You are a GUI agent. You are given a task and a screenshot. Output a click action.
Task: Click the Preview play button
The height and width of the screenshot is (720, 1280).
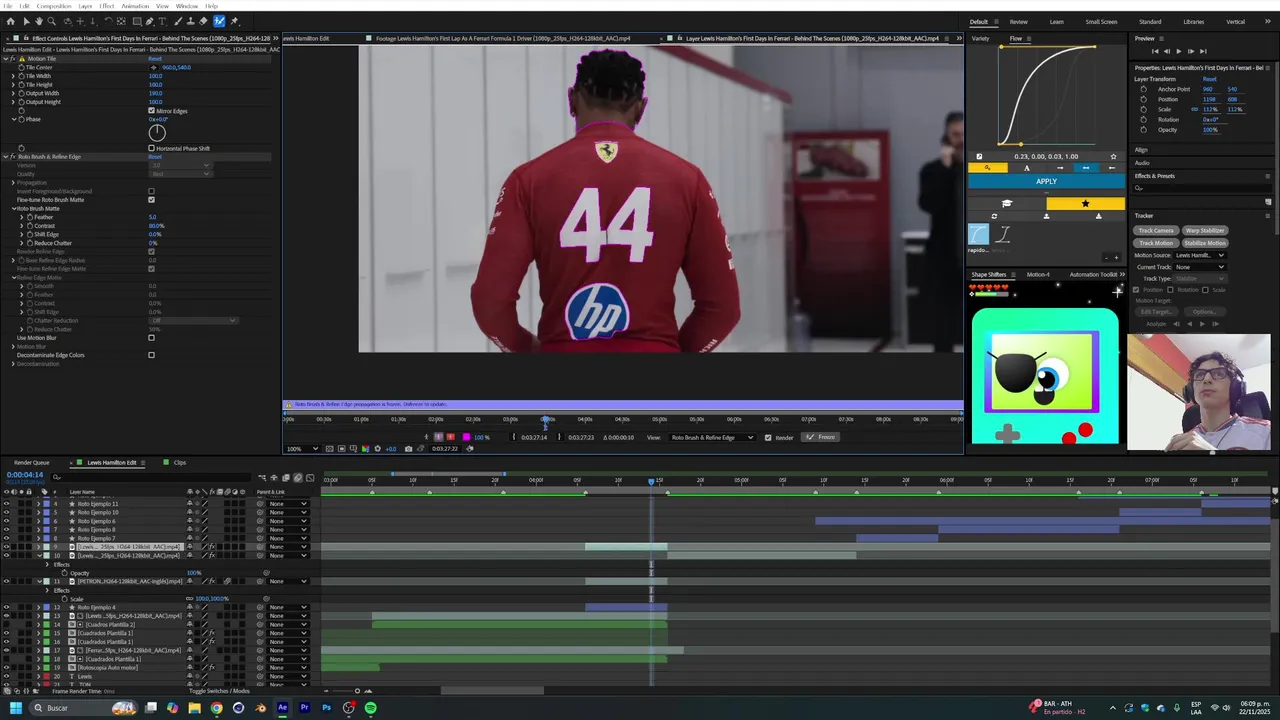1178,51
